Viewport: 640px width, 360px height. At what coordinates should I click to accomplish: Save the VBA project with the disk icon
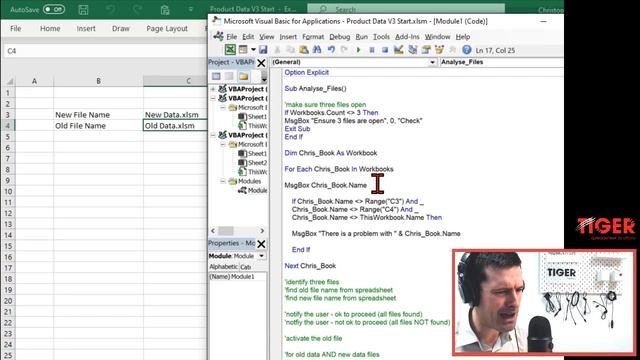[263, 50]
